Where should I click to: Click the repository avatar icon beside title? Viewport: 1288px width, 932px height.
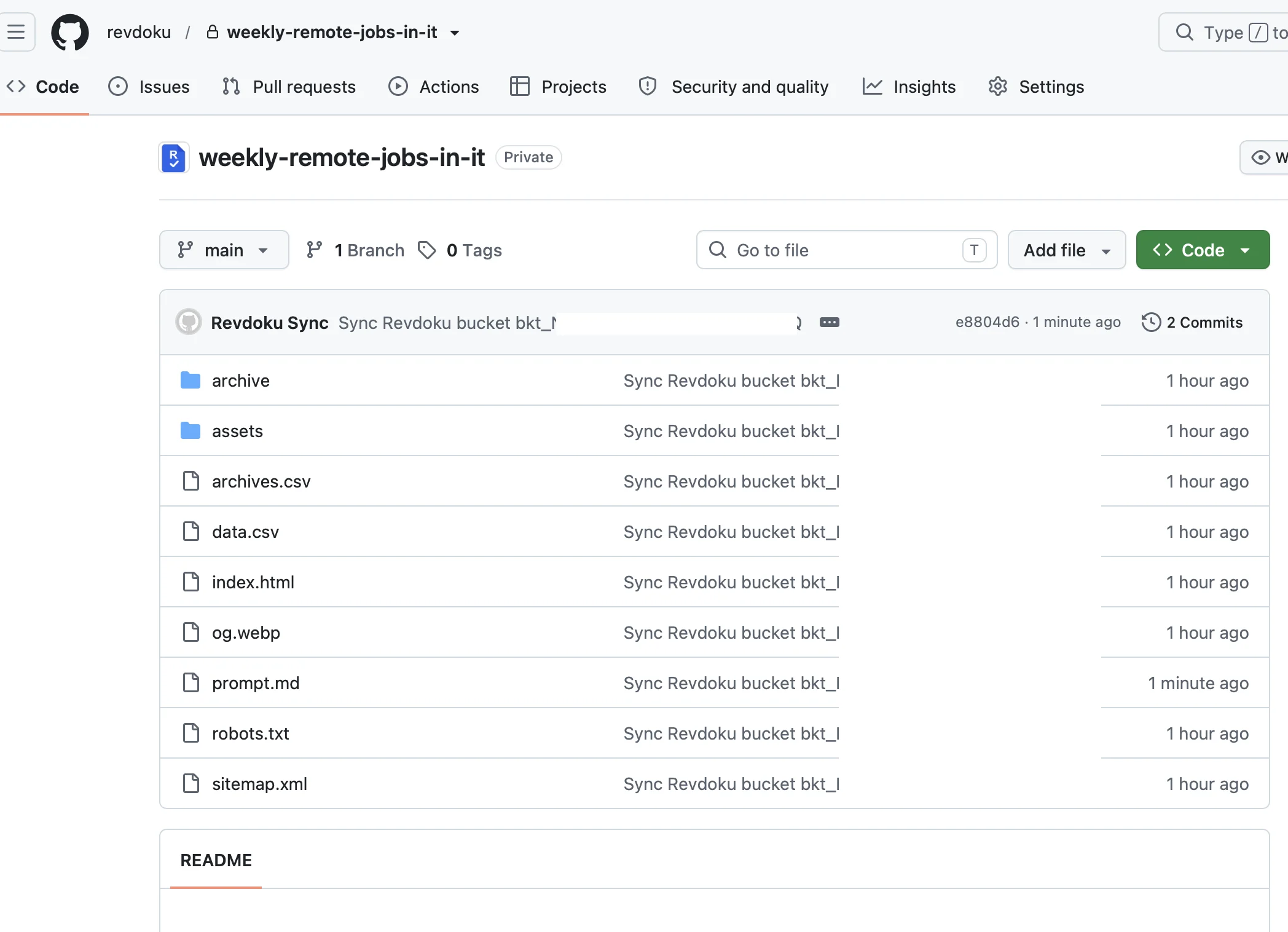coord(174,158)
